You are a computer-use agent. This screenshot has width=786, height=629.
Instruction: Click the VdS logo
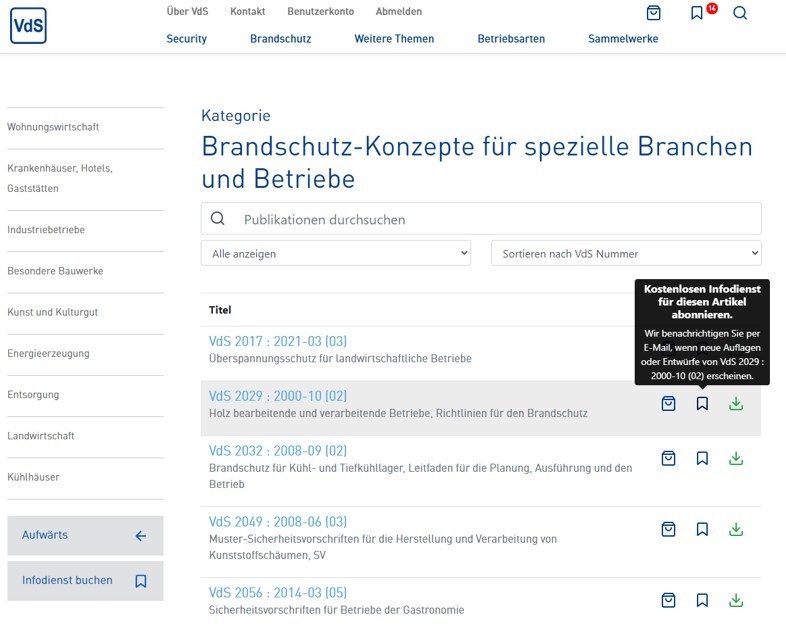28,25
